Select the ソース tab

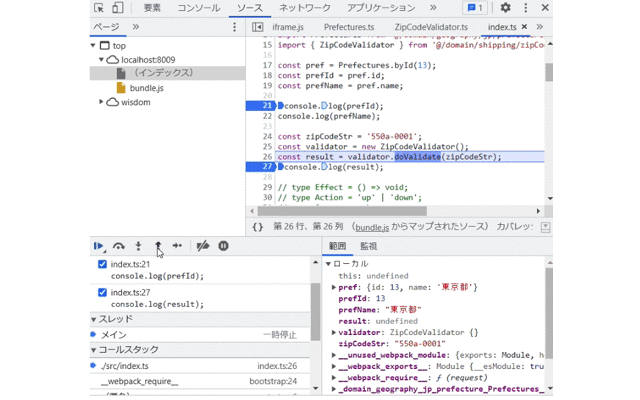click(250, 8)
